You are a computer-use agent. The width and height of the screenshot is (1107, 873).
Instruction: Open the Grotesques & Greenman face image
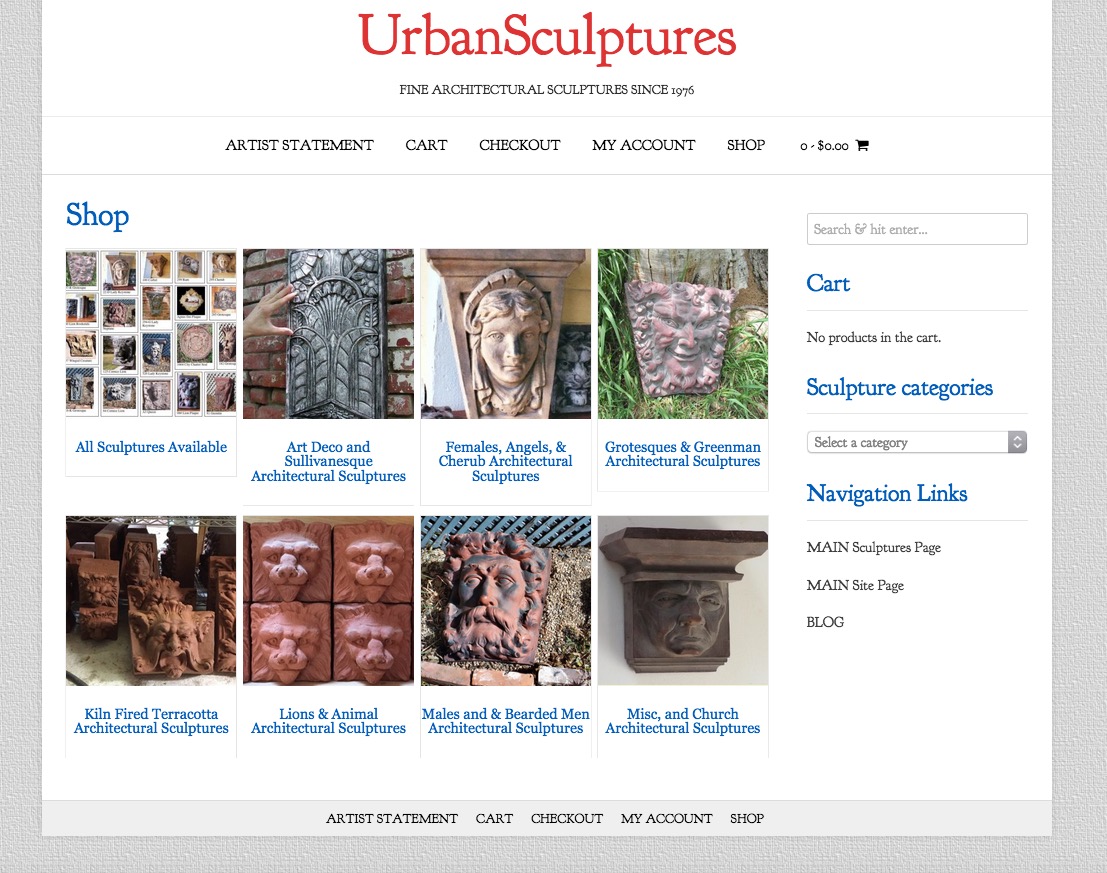point(683,334)
